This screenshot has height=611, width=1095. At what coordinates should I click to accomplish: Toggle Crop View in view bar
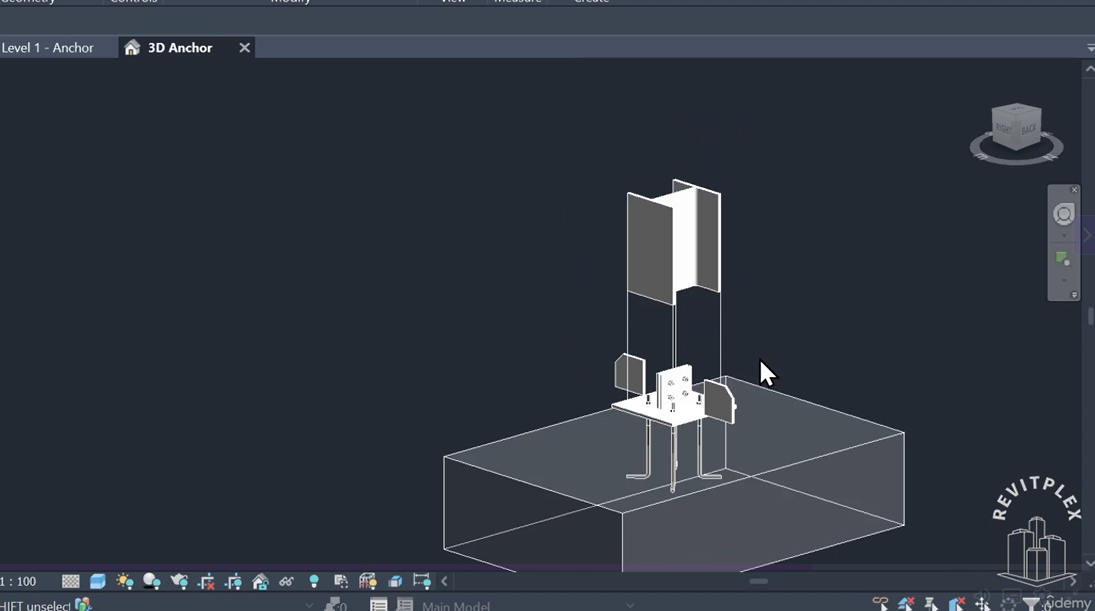pyautogui.click(x=206, y=581)
